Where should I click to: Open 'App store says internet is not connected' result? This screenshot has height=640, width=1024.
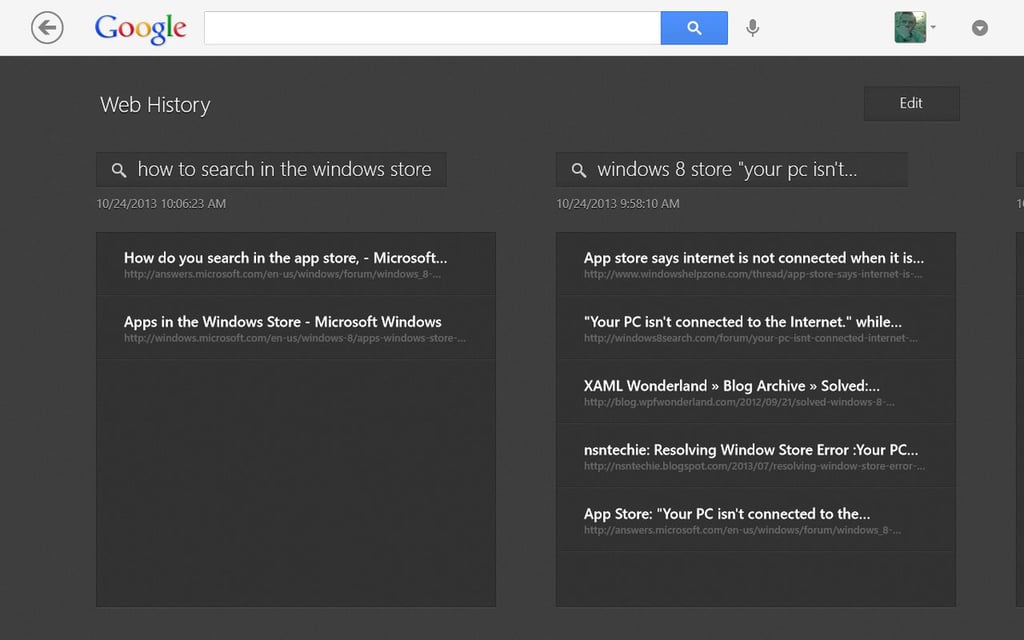[756, 264]
